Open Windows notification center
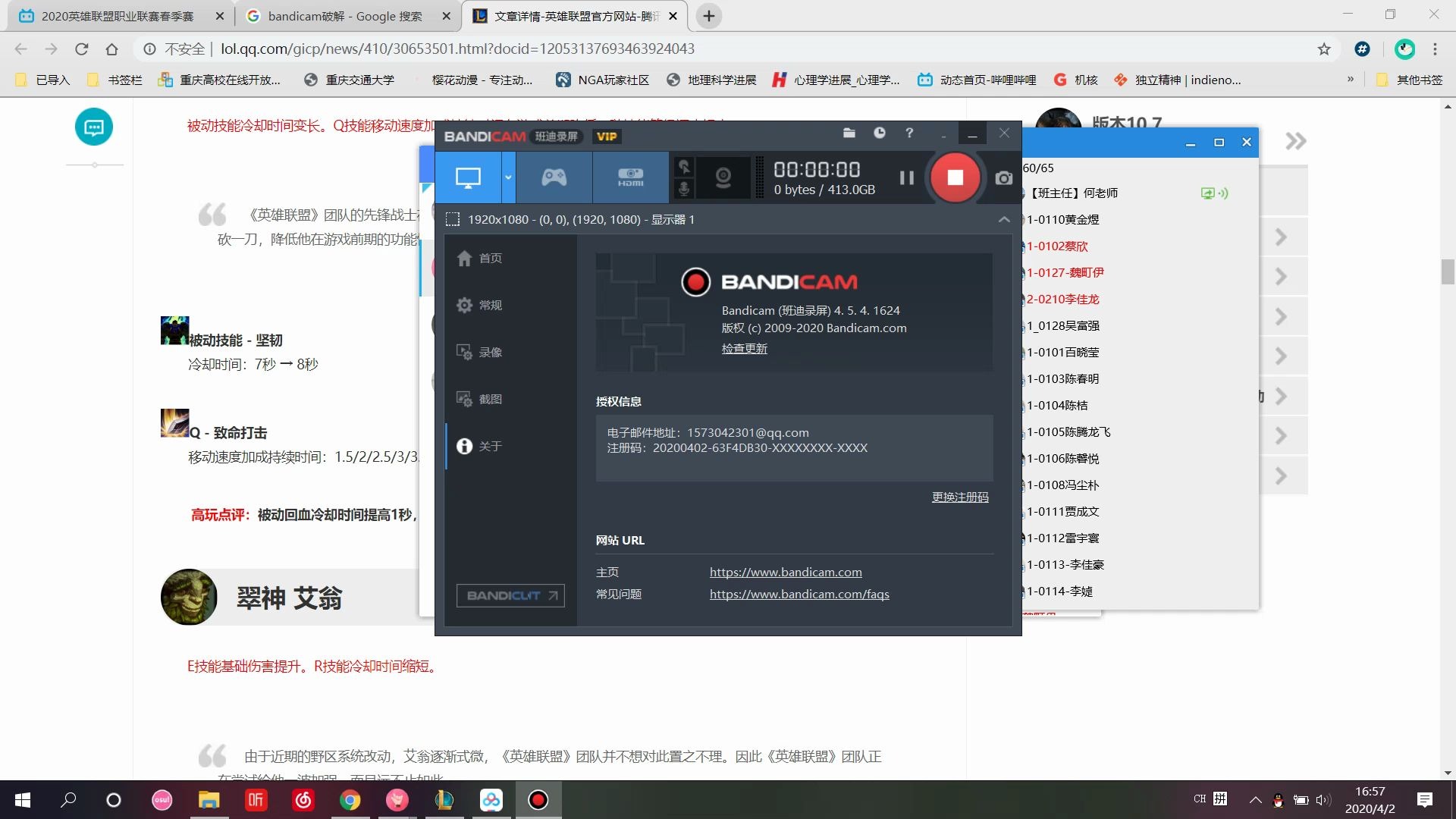 1425,800
